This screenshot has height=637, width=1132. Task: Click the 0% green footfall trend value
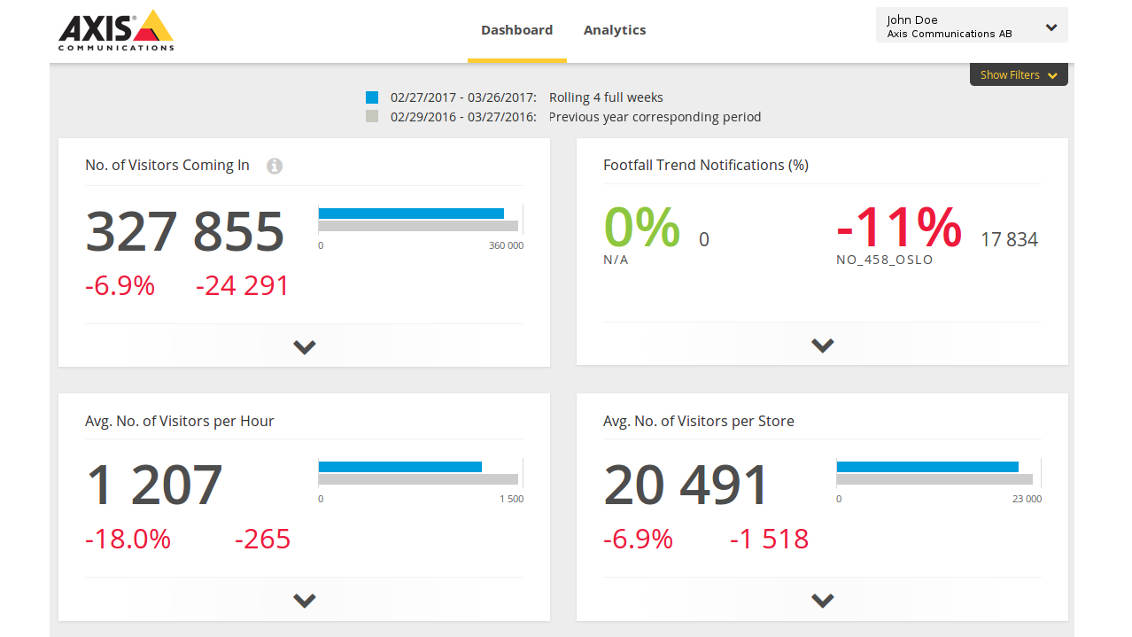641,228
